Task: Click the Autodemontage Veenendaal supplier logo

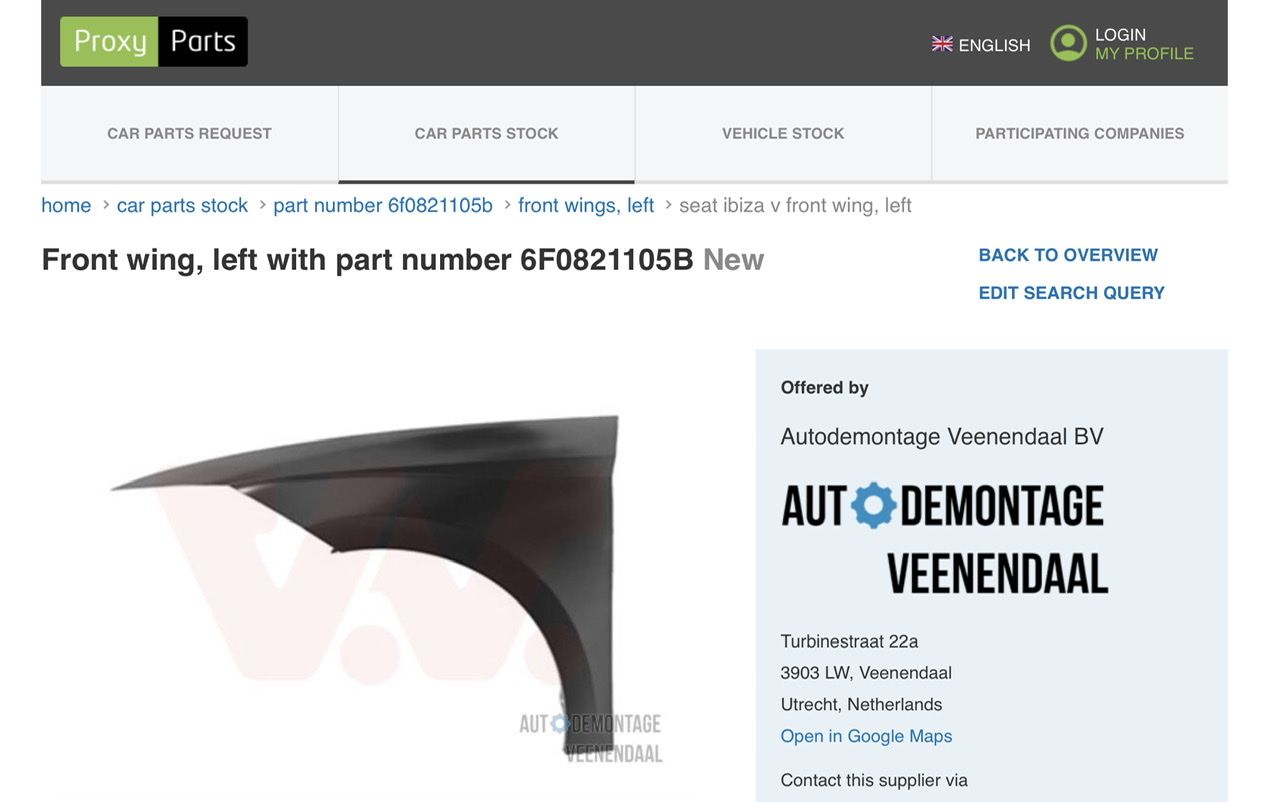Action: [x=945, y=539]
